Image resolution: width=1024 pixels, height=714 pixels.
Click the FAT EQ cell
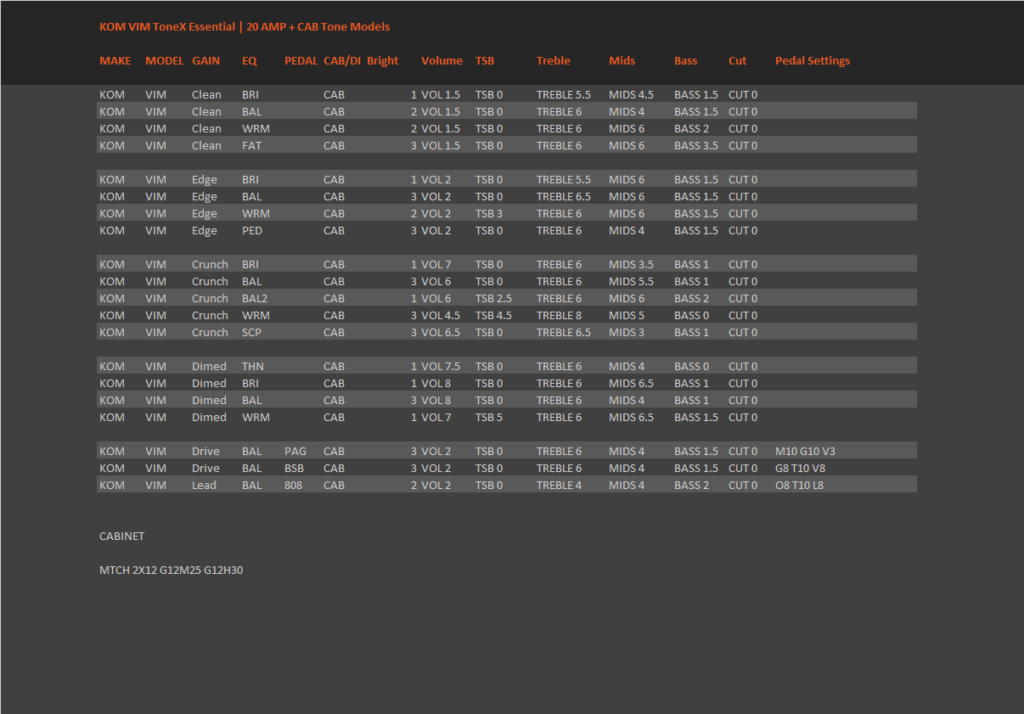pos(251,146)
